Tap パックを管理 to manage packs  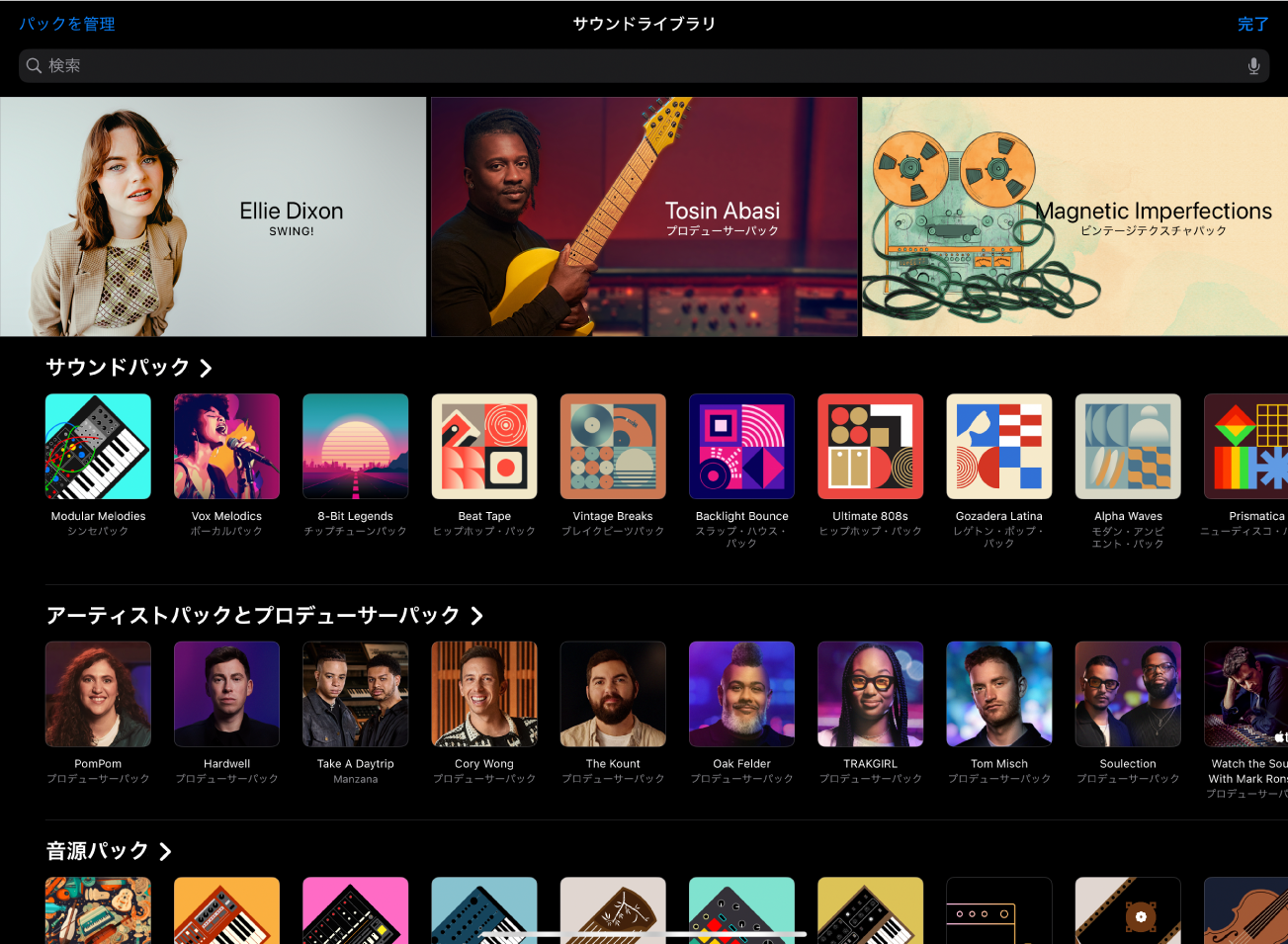click(67, 24)
